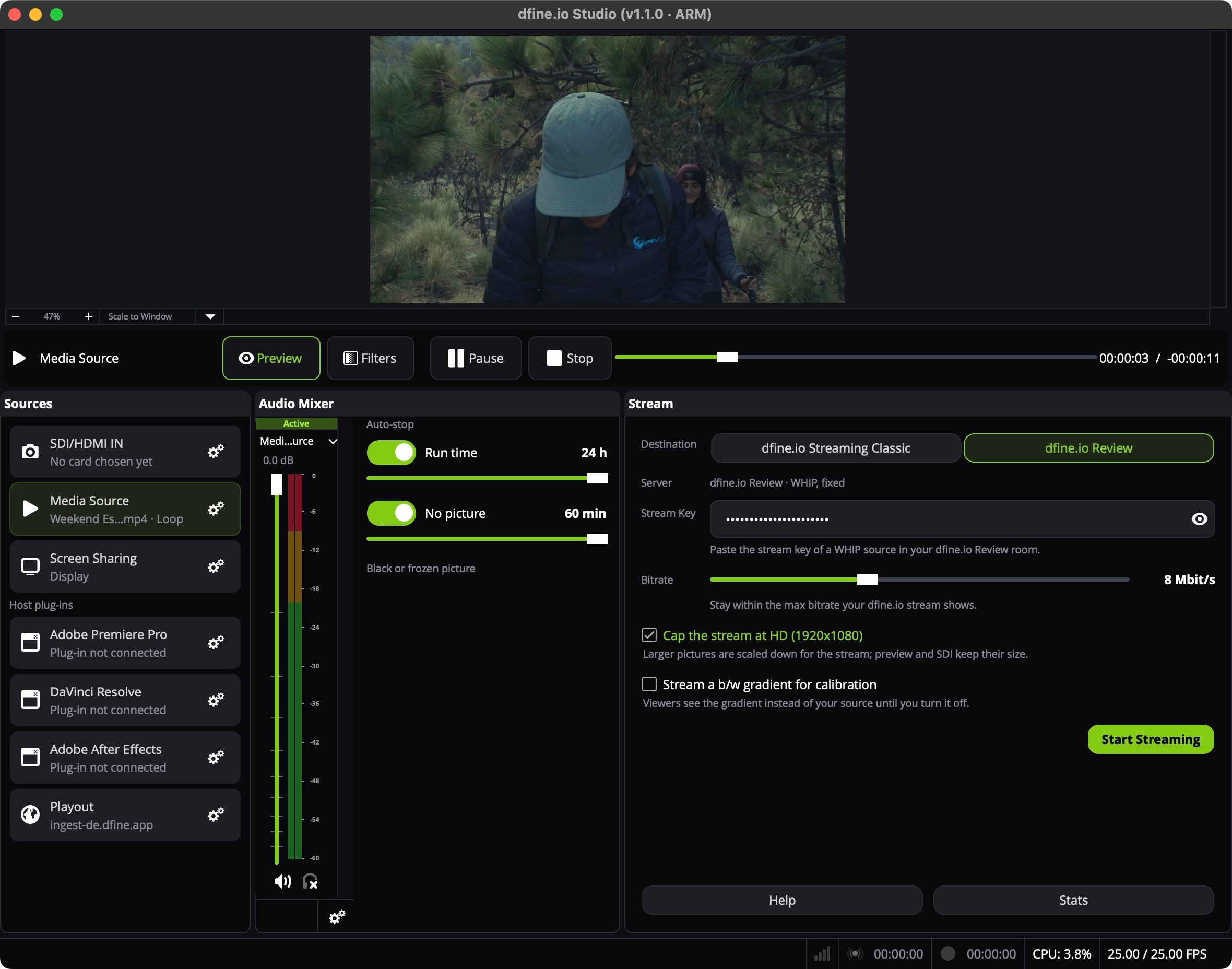This screenshot has height=969, width=1232.
Task: Toggle headphone monitoring icon in mixer
Action: click(x=310, y=881)
